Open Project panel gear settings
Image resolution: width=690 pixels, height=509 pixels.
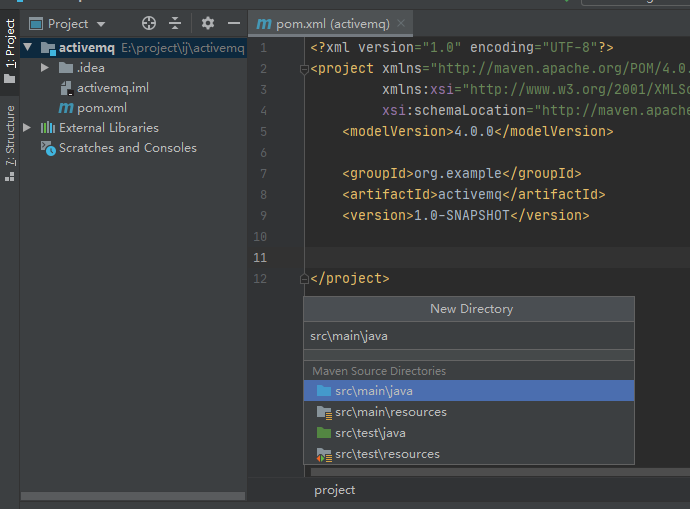point(208,23)
